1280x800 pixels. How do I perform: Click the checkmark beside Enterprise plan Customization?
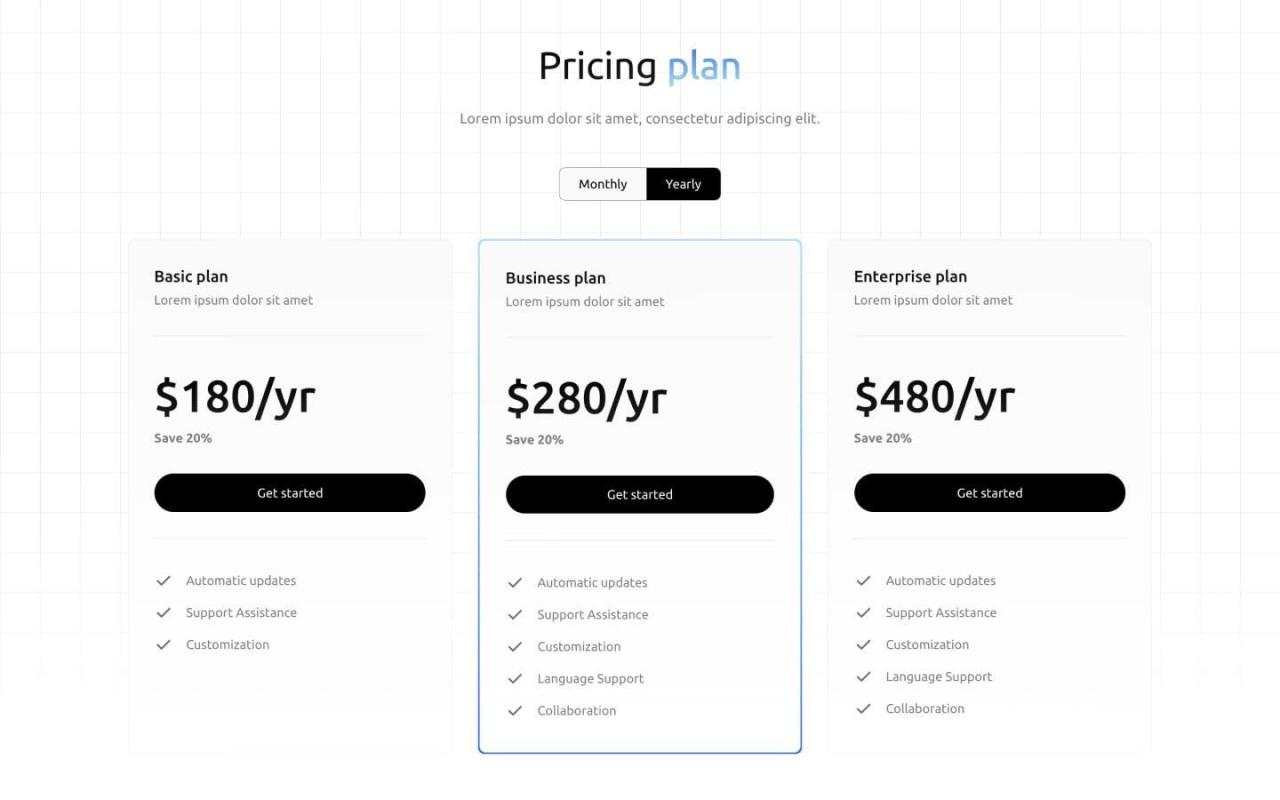tap(863, 644)
